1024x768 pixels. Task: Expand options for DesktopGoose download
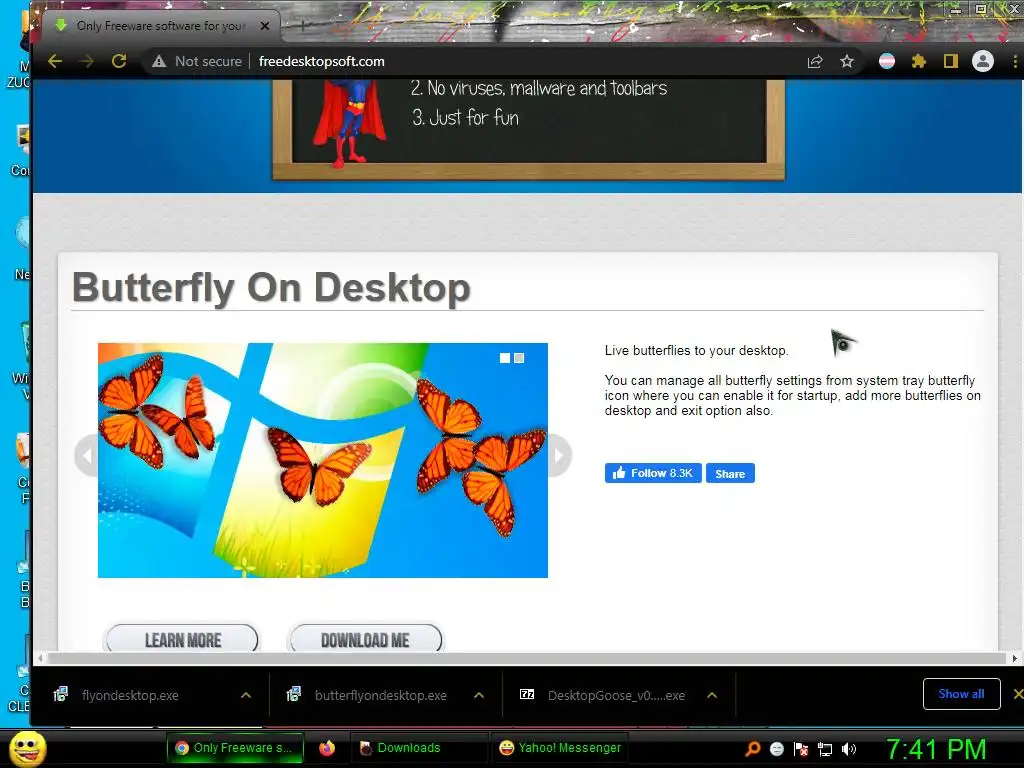pos(712,696)
